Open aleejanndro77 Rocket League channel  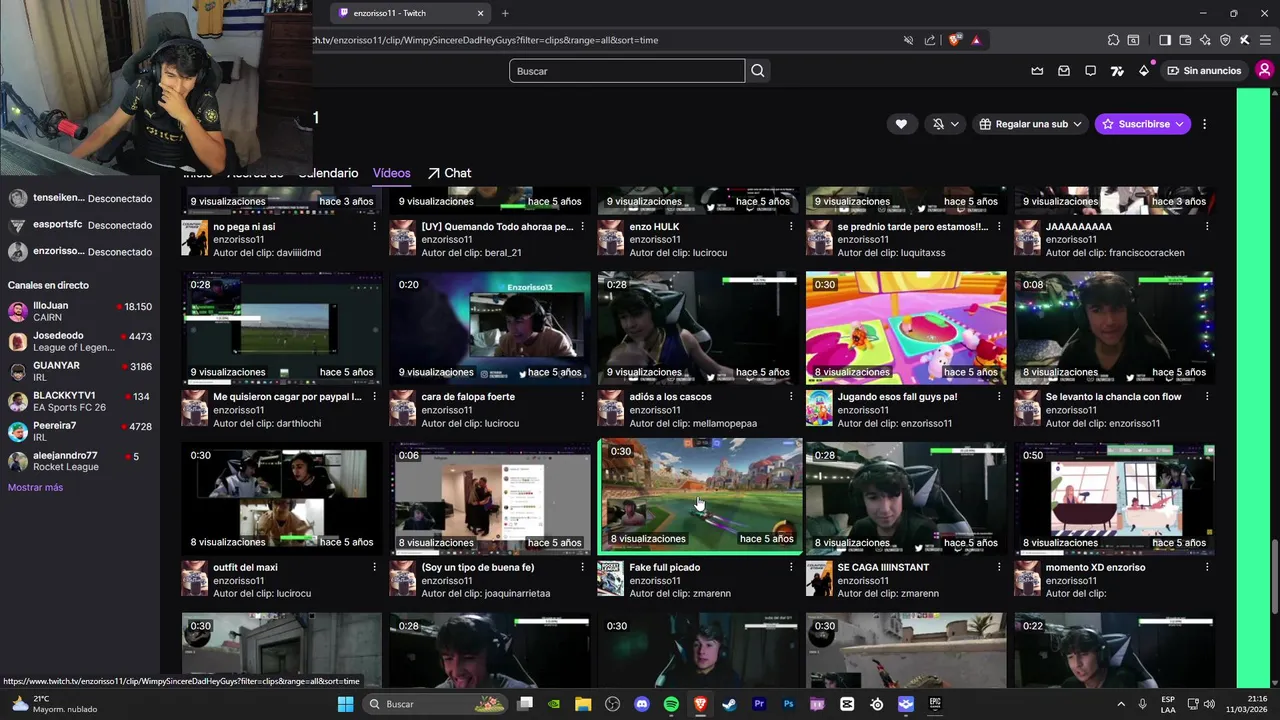[80, 461]
